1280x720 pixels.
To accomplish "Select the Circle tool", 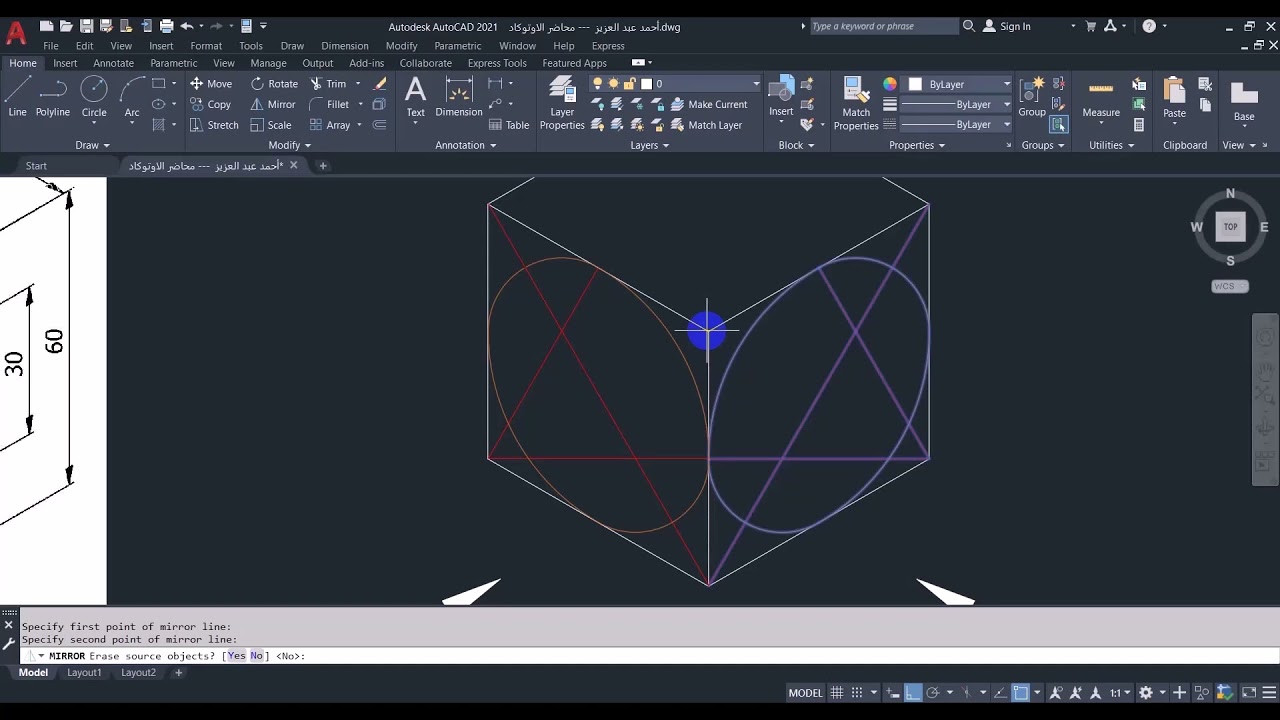I will click(94, 98).
